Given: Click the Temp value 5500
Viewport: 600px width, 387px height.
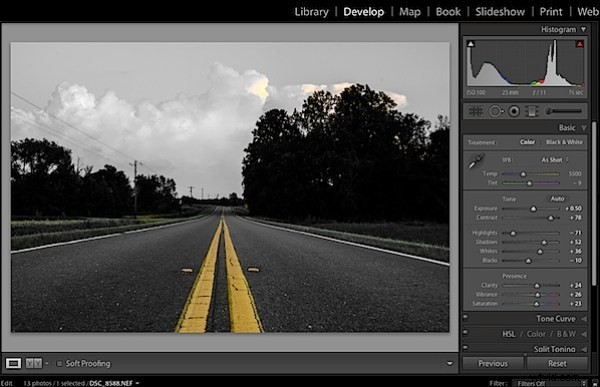Looking at the screenshot, I should click(575, 174).
